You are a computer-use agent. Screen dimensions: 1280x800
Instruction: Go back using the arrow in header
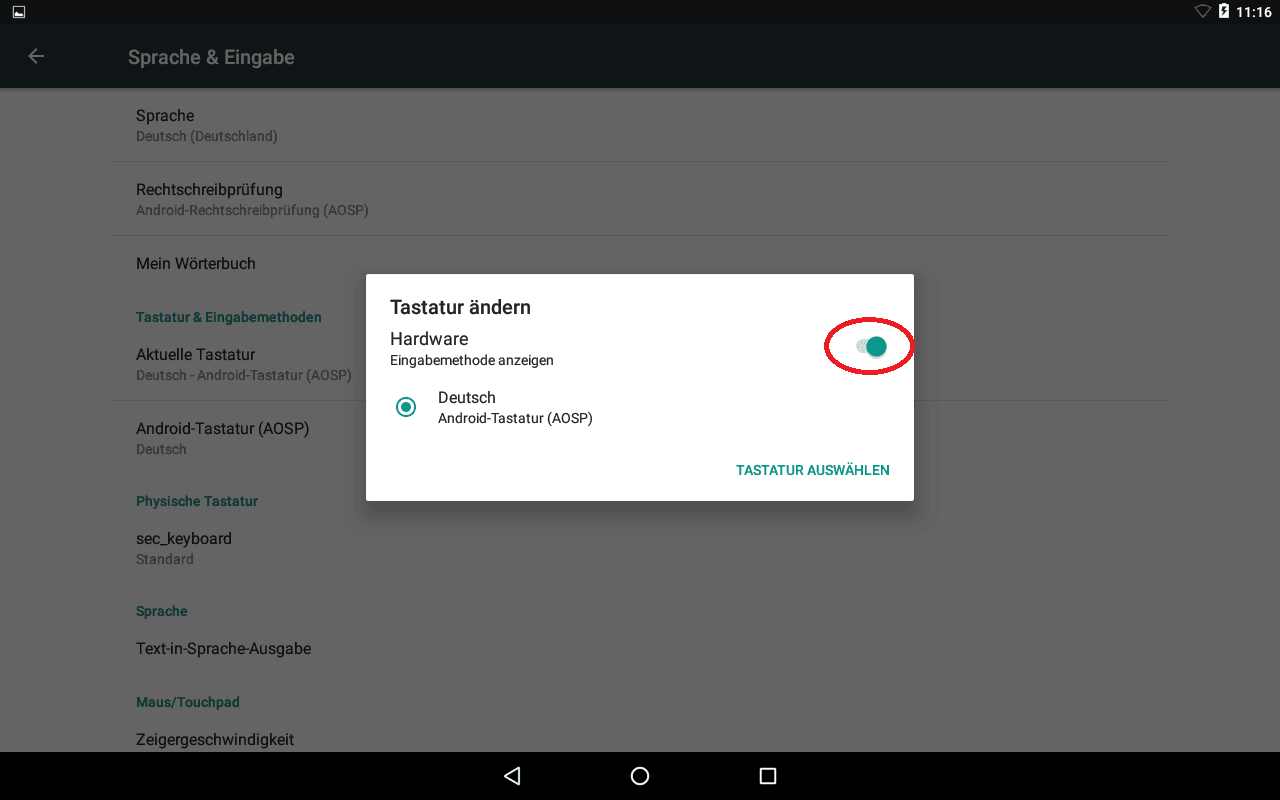(x=36, y=56)
